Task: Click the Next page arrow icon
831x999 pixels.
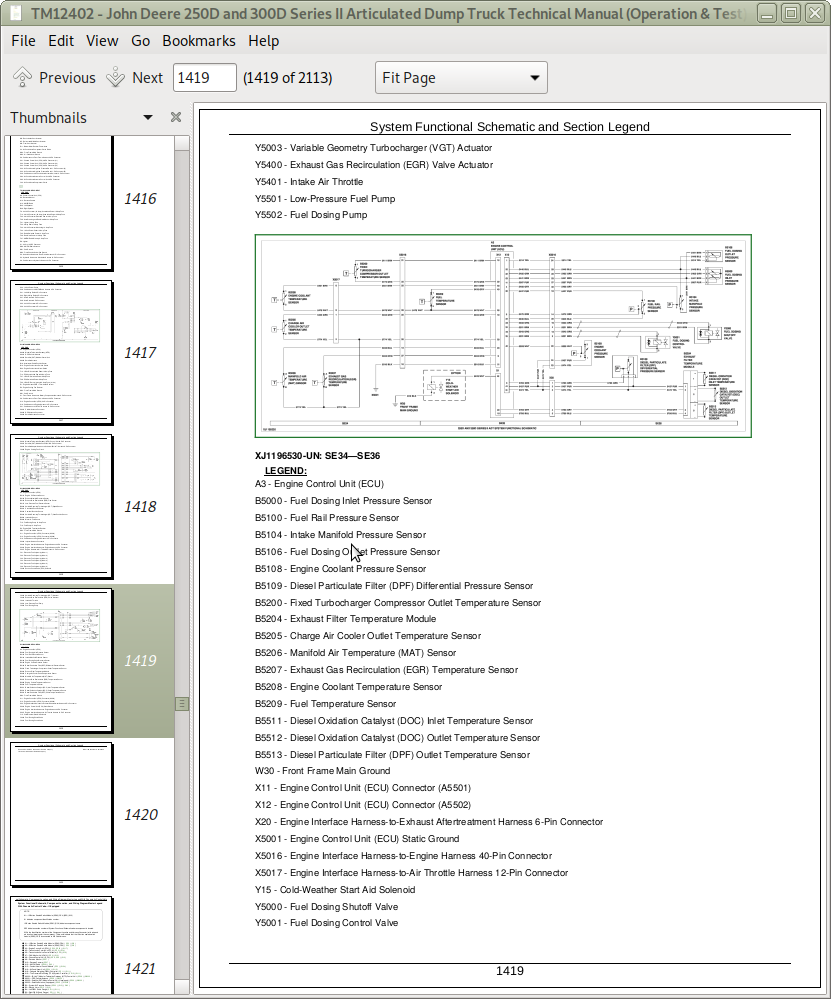Action: click(115, 78)
